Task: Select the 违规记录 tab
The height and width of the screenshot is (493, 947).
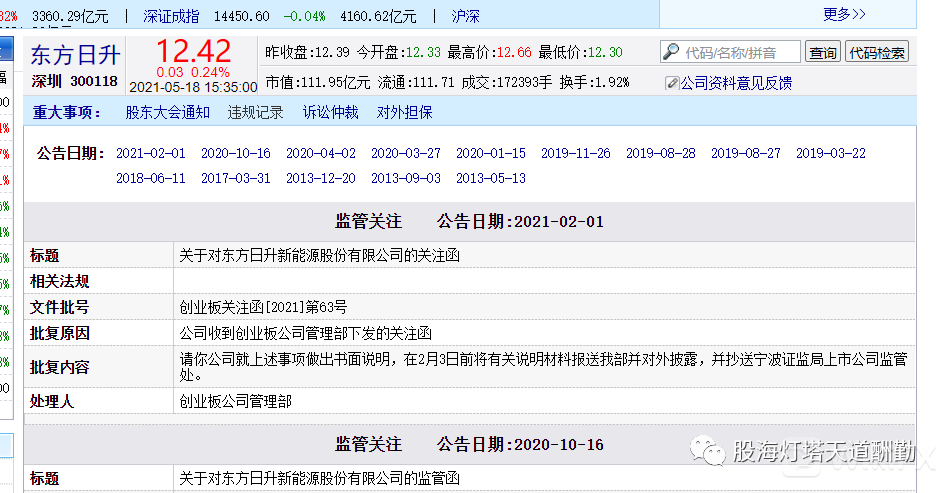Action: pyautogui.click(x=255, y=113)
